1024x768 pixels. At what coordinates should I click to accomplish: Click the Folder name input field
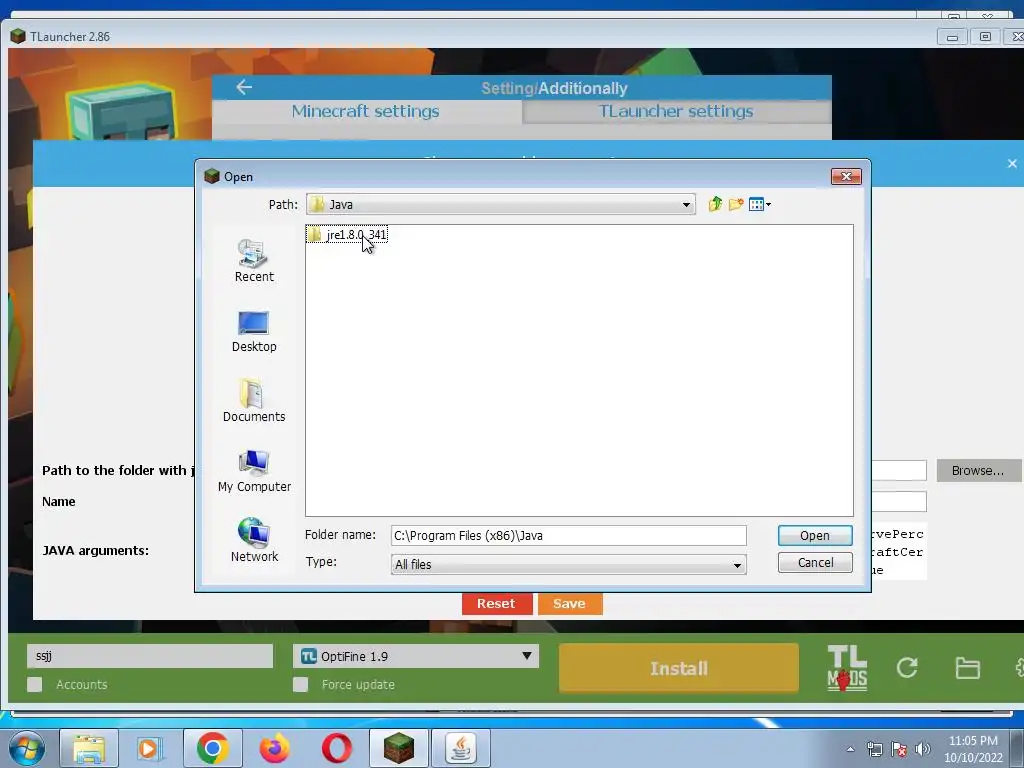[x=568, y=536]
